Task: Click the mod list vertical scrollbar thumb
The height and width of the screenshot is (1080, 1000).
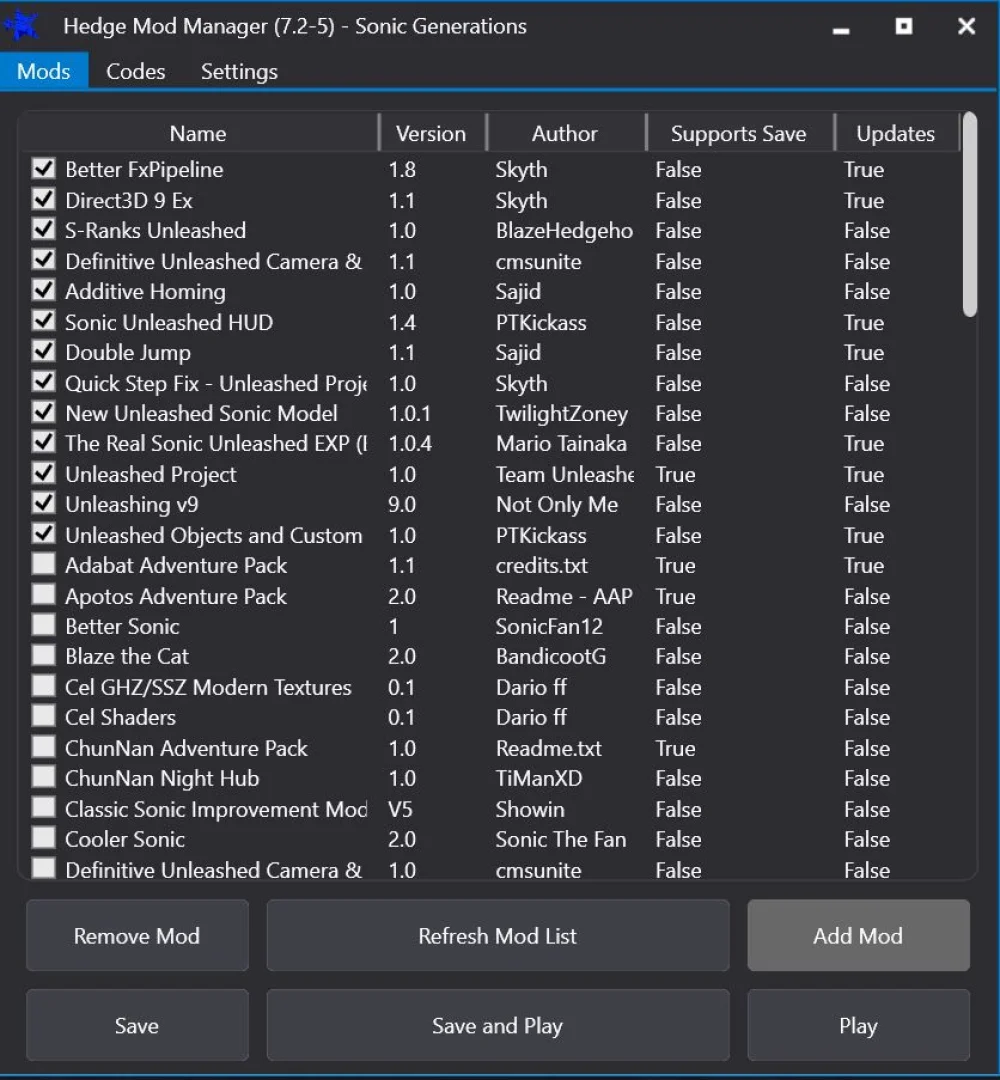Action: point(970,214)
